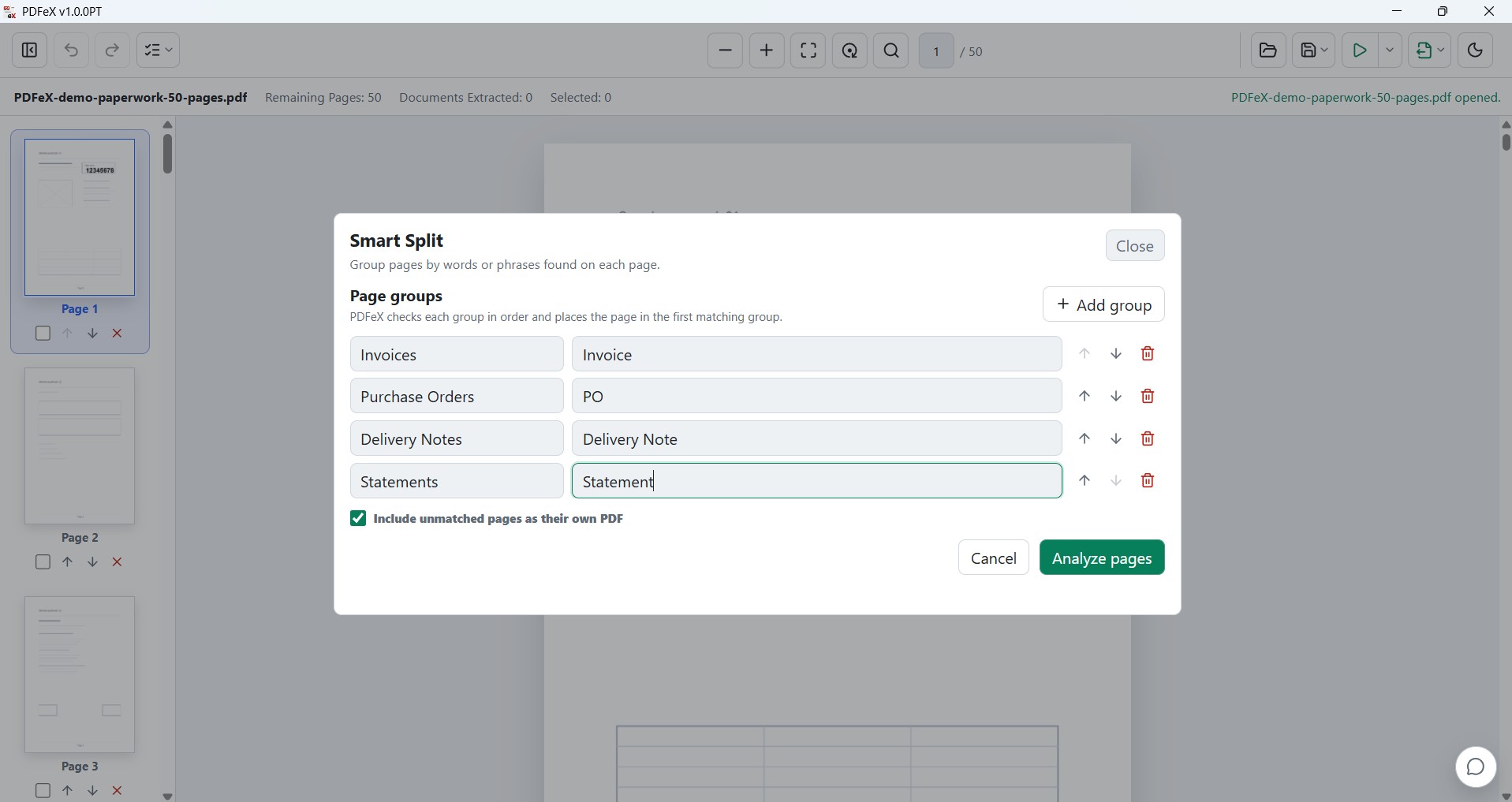Open the chat feedback bubble icon
The width and height of the screenshot is (1512, 802).
click(1476, 767)
